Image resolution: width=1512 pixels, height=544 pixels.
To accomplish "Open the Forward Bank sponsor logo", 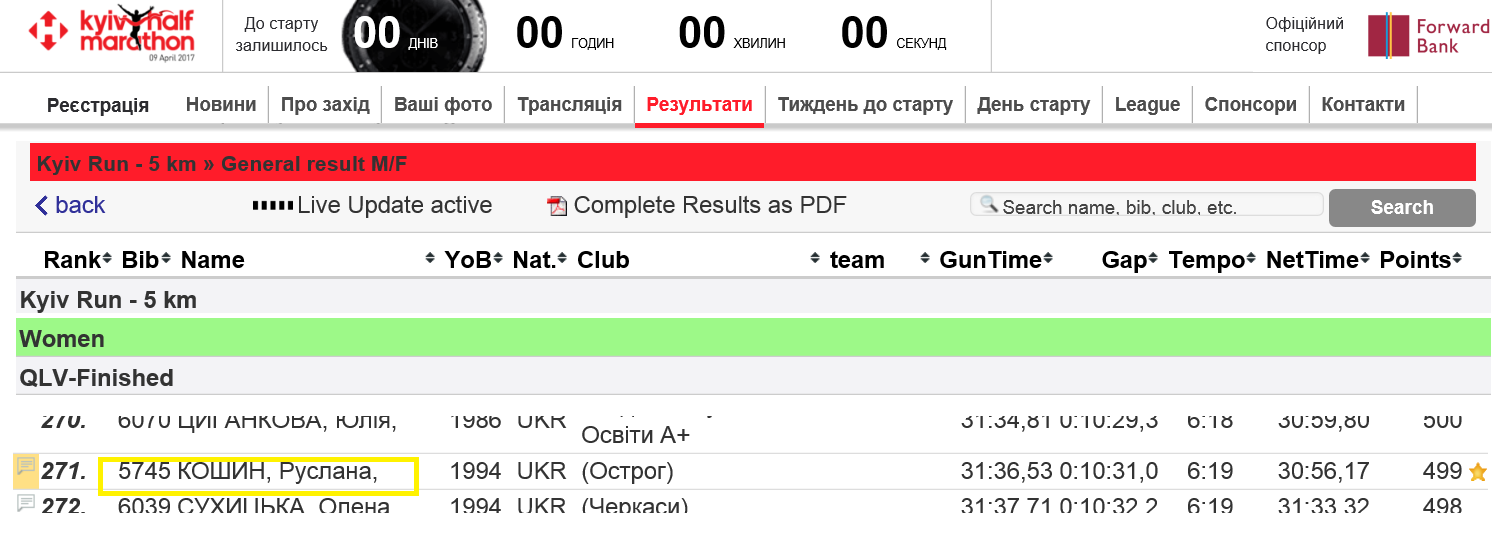I will pyautogui.click(x=1428, y=36).
